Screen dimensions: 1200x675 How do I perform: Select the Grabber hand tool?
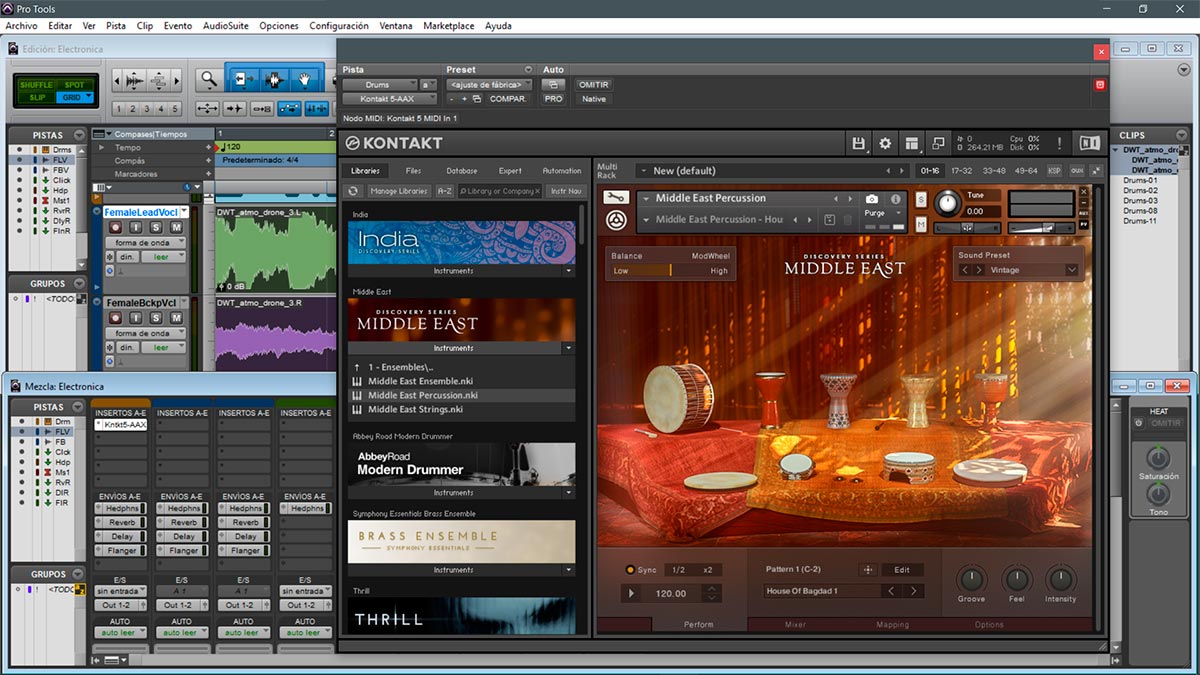click(304, 79)
